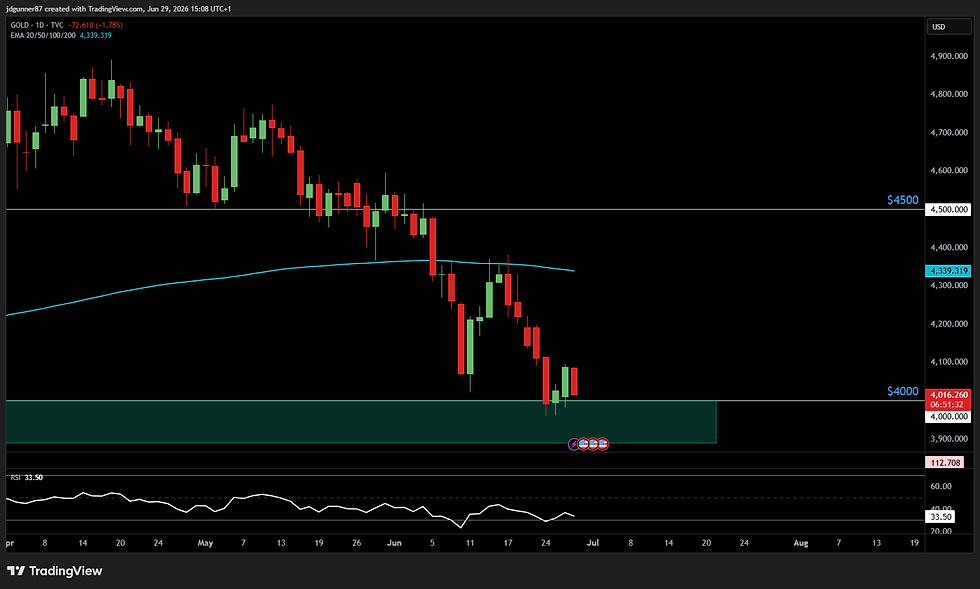Click the red -72.610 (-1.78%) change value

click(96, 25)
